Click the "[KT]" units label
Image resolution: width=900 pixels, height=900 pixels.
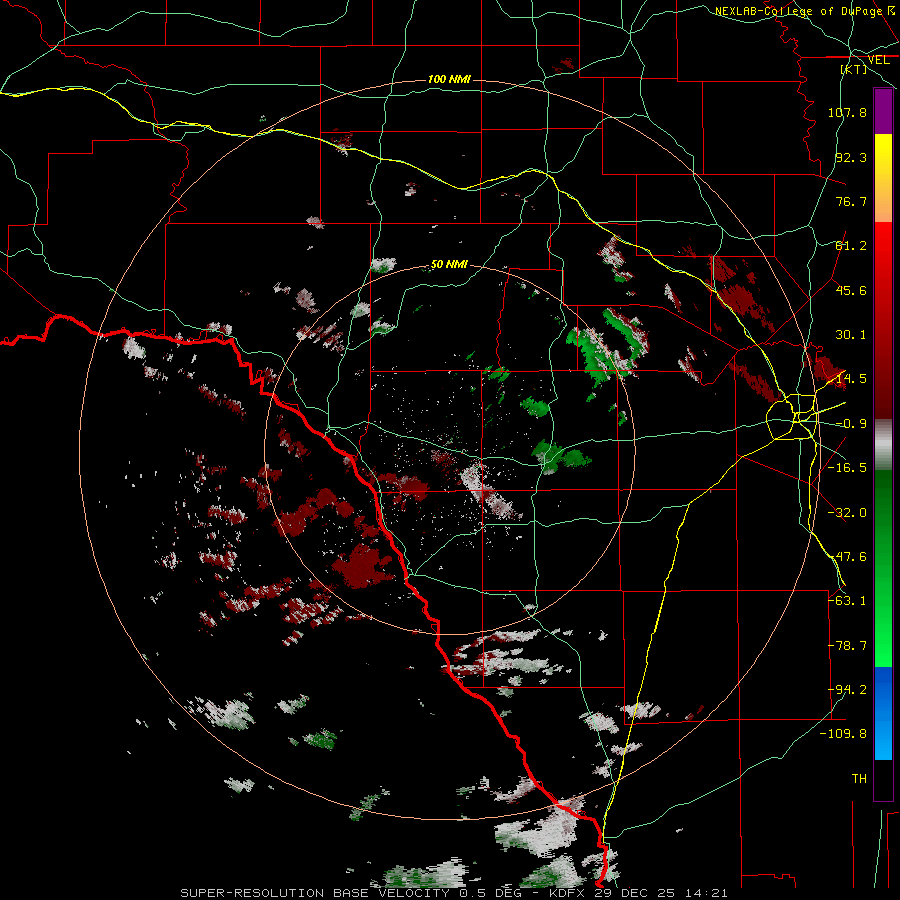(x=854, y=69)
